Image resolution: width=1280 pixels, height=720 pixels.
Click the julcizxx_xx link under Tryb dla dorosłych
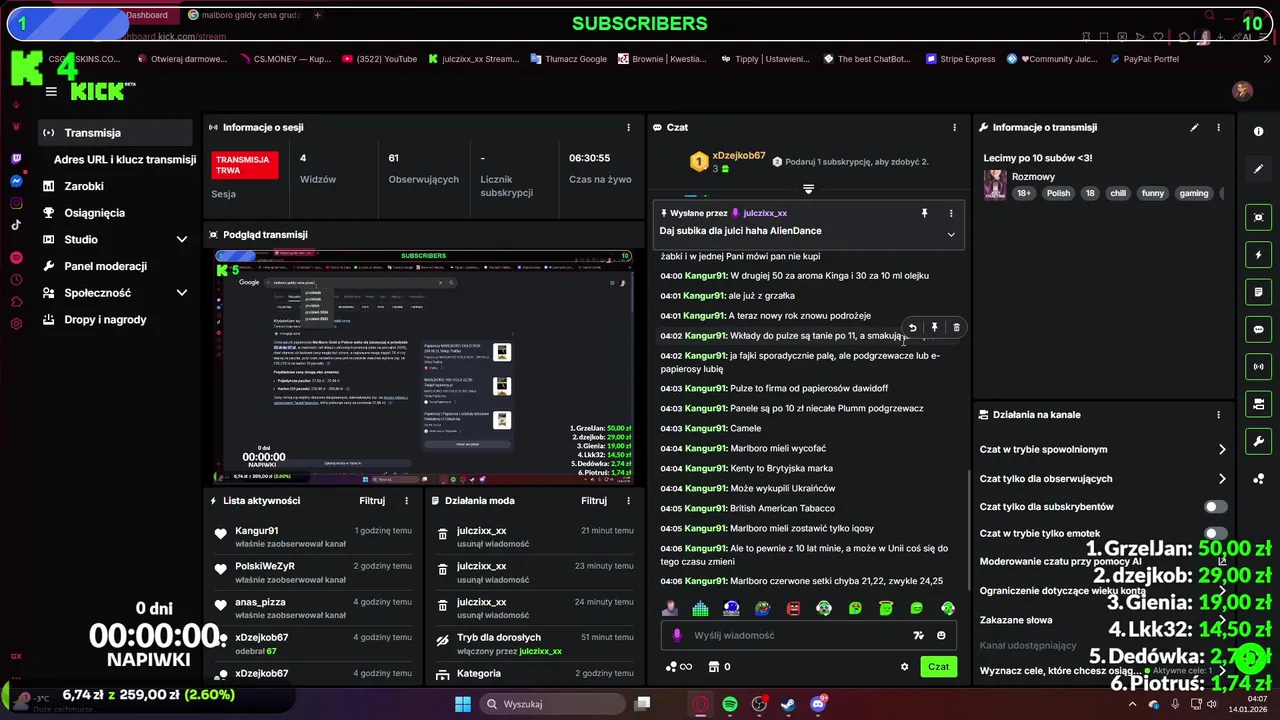pos(540,651)
